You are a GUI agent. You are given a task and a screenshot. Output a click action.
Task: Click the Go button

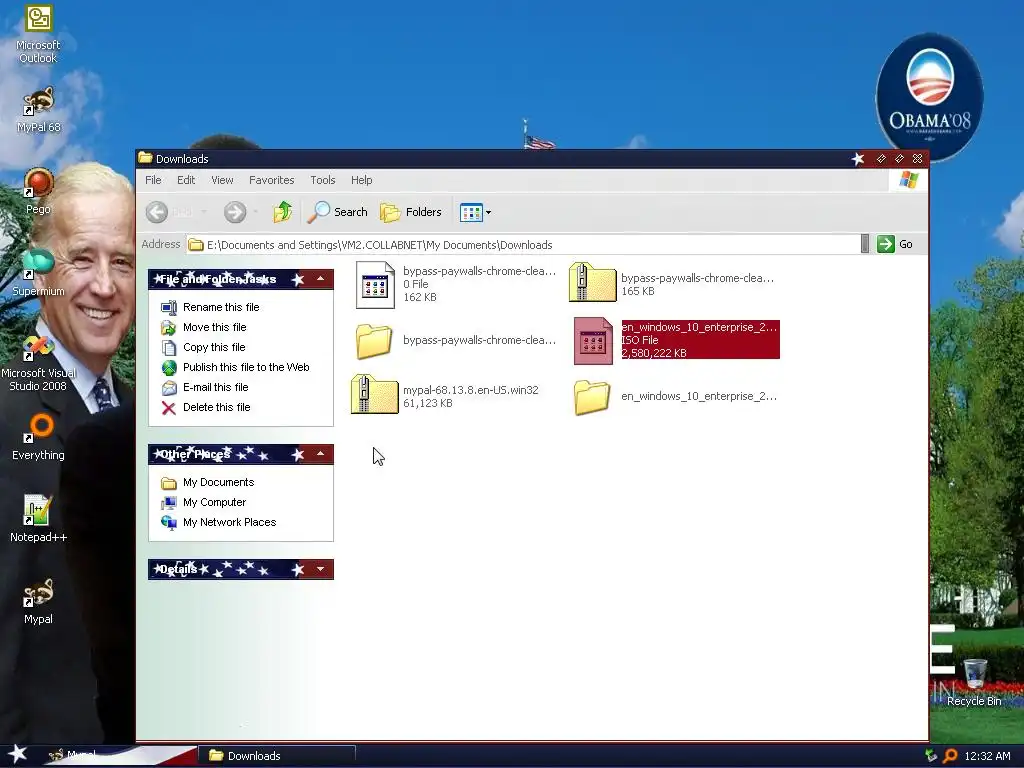895,244
